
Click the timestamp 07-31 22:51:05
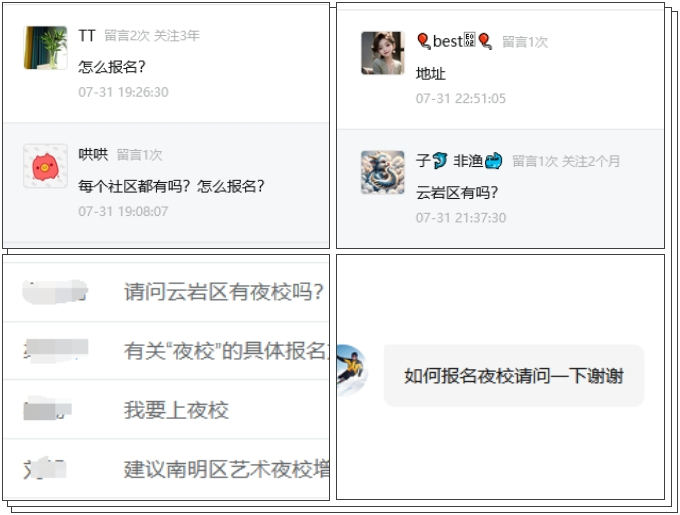(461, 98)
